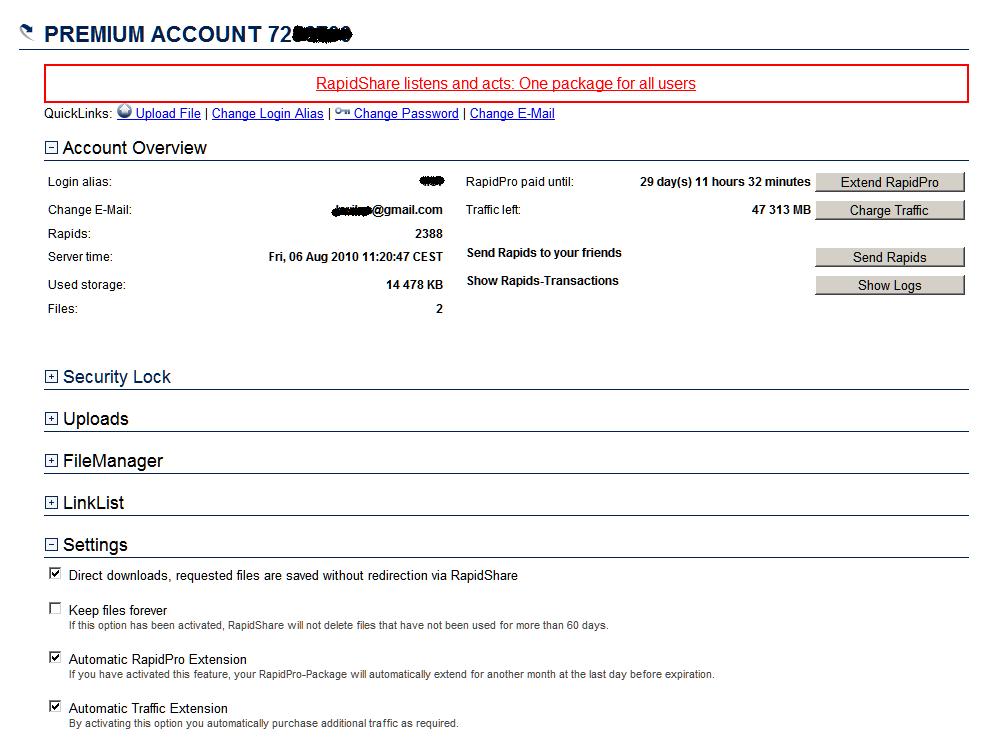Disable Automatic RapidPro Extension checkbox
Image resolution: width=997 pixels, height=753 pixels.
[55, 658]
